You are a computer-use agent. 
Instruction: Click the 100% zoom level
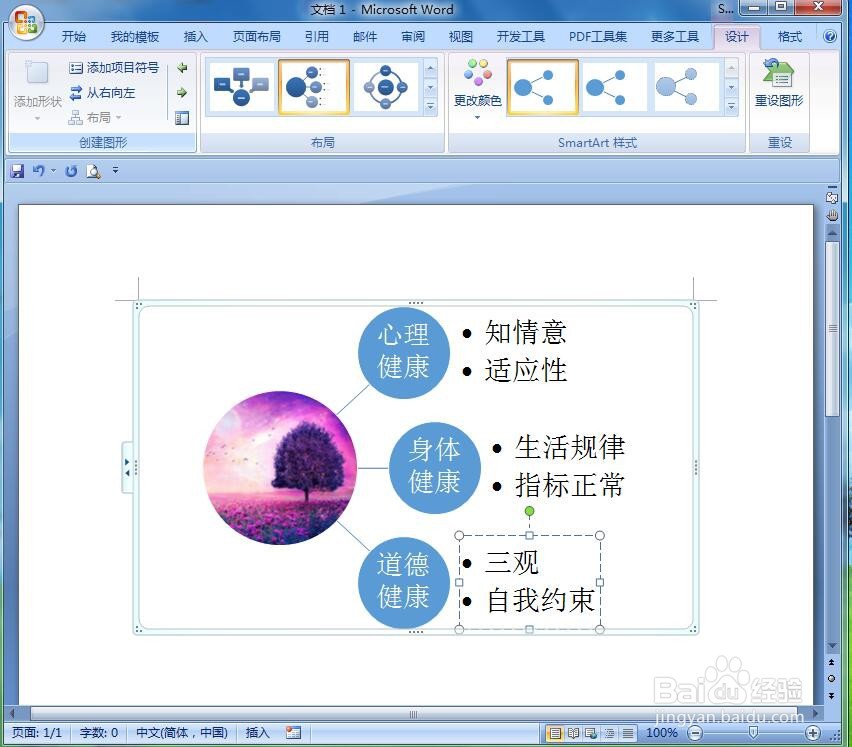pos(661,733)
